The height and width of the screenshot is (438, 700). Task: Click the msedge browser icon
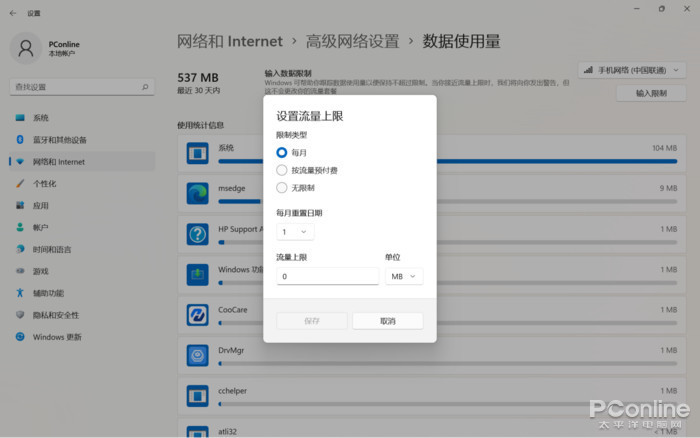point(197,193)
